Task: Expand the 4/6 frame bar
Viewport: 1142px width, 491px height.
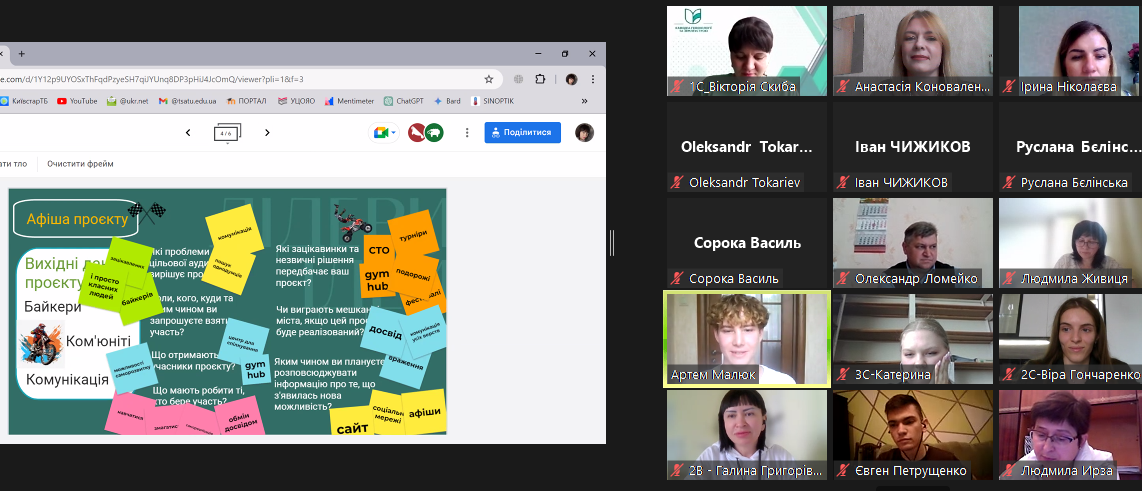Action: pyautogui.click(x=227, y=134)
